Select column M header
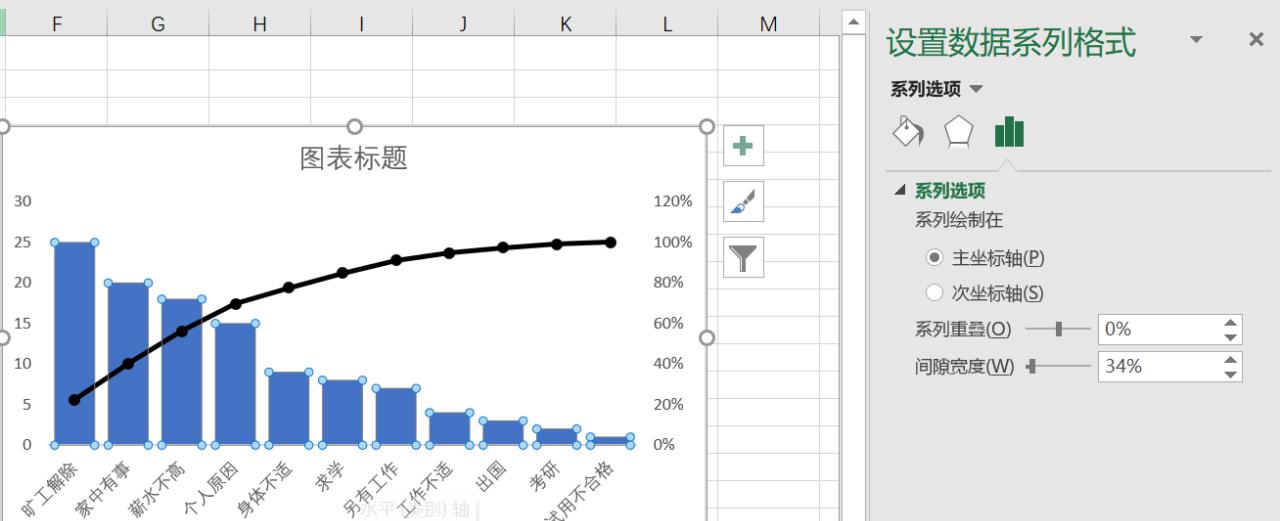The height and width of the screenshot is (521, 1280). (x=768, y=24)
